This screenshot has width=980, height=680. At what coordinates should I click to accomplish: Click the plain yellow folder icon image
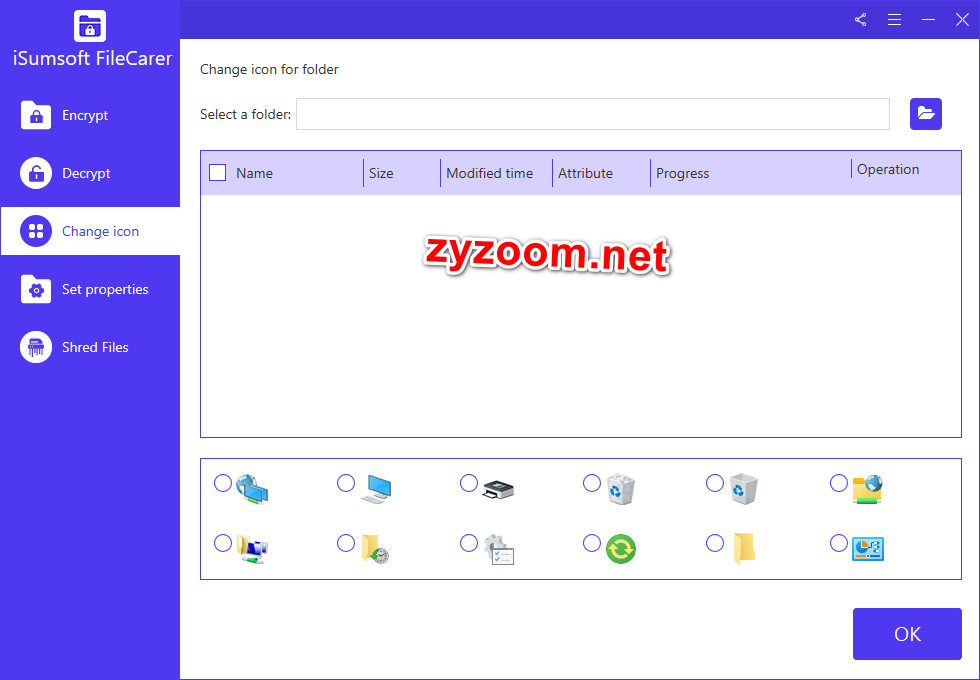(x=744, y=548)
